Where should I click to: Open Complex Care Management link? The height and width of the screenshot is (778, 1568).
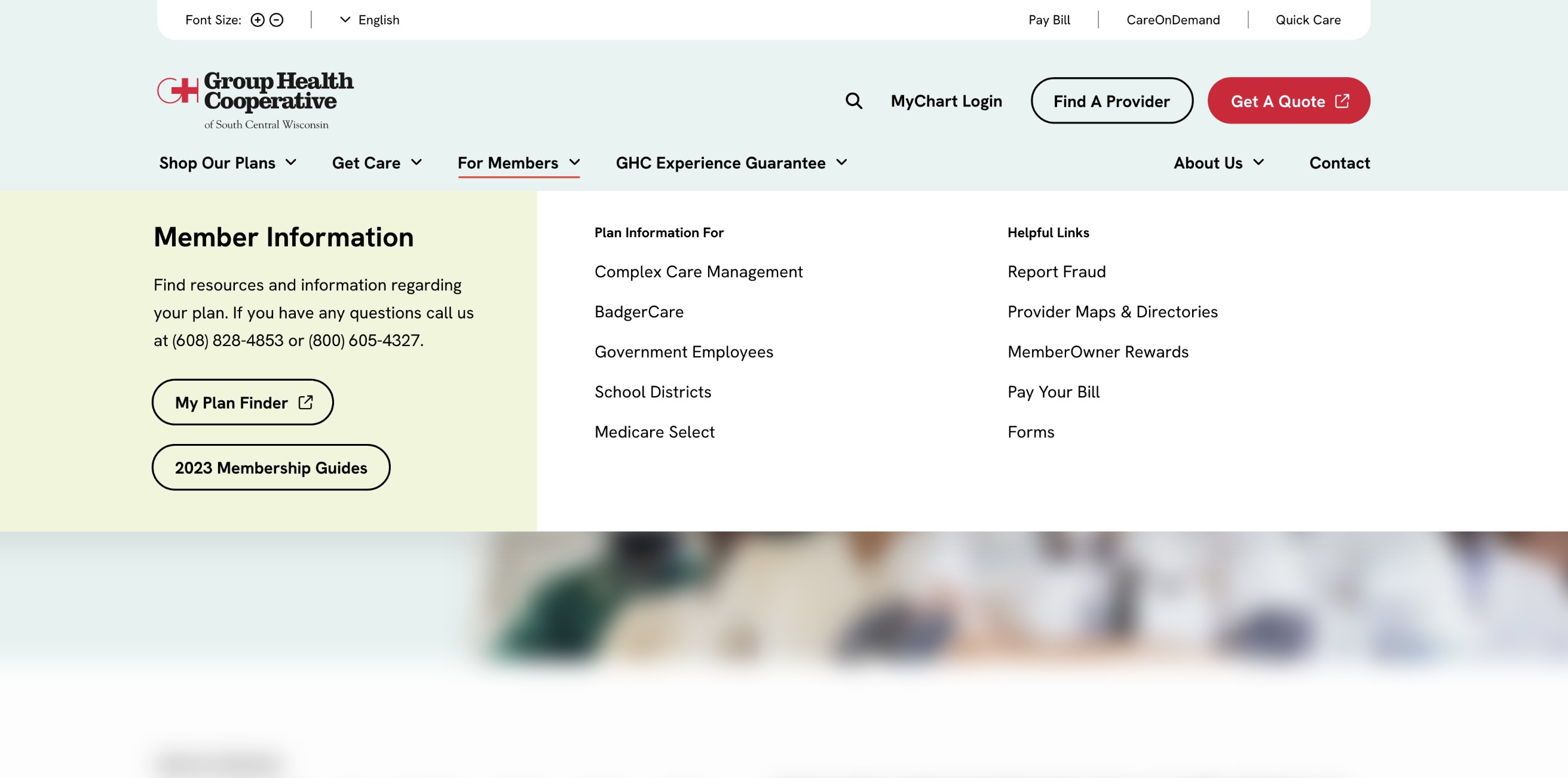pyautogui.click(x=698, y=271)
